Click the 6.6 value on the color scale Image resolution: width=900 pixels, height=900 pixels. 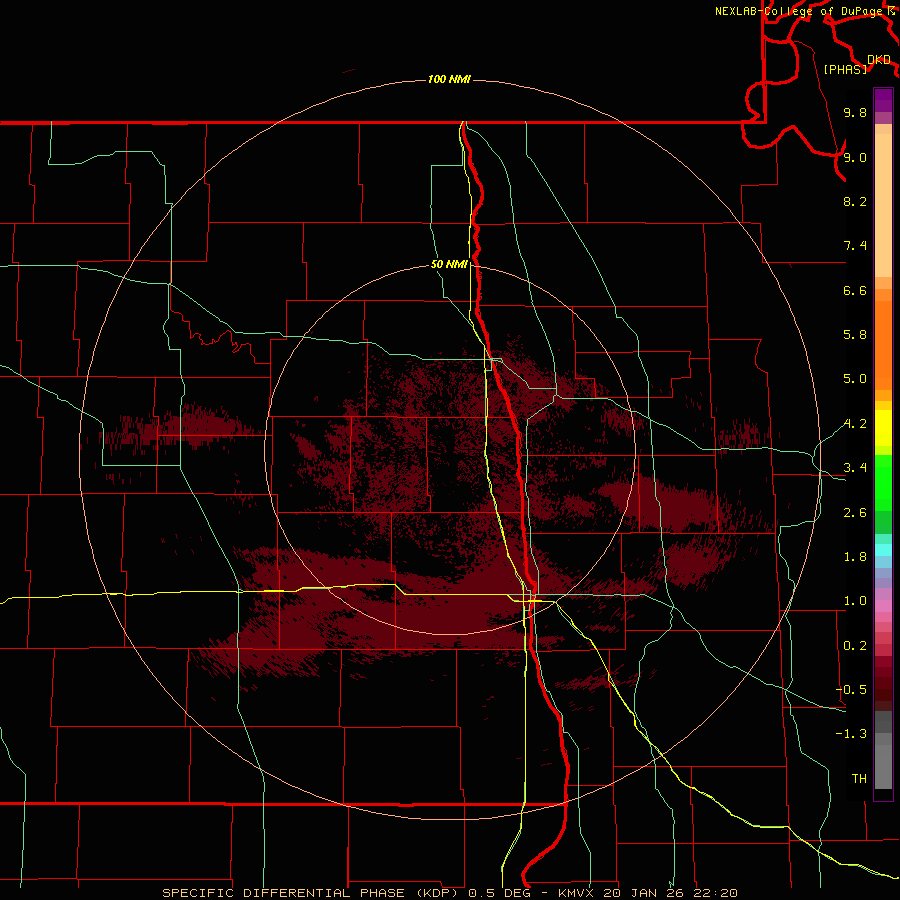pyautogui.click(x=855, y=290)
